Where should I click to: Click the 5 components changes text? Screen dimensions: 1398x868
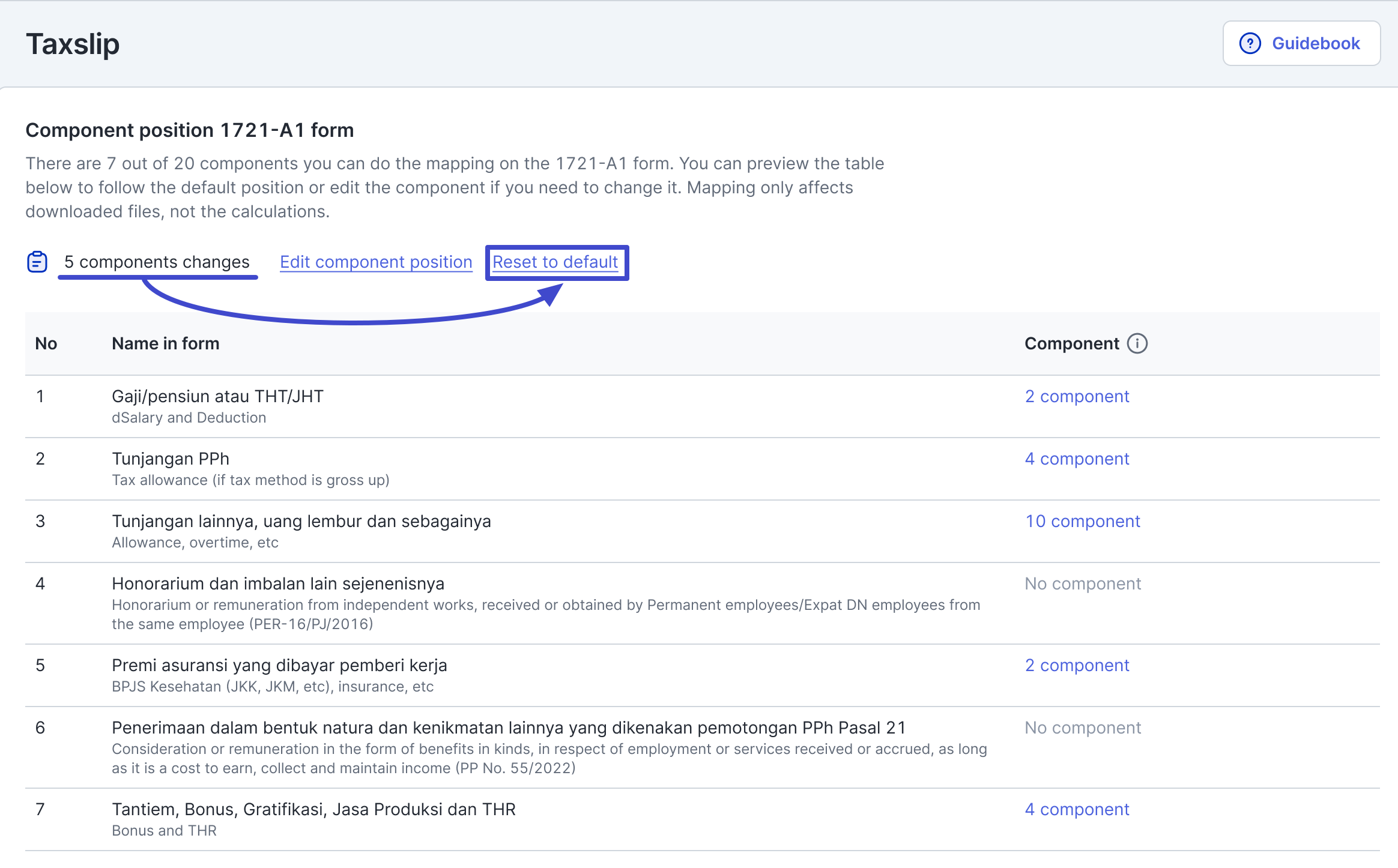point(157,262)
